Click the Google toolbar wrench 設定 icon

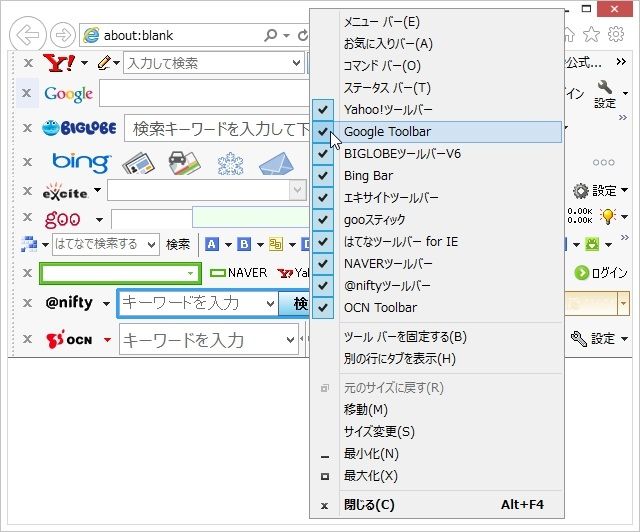tap(604, 94)
